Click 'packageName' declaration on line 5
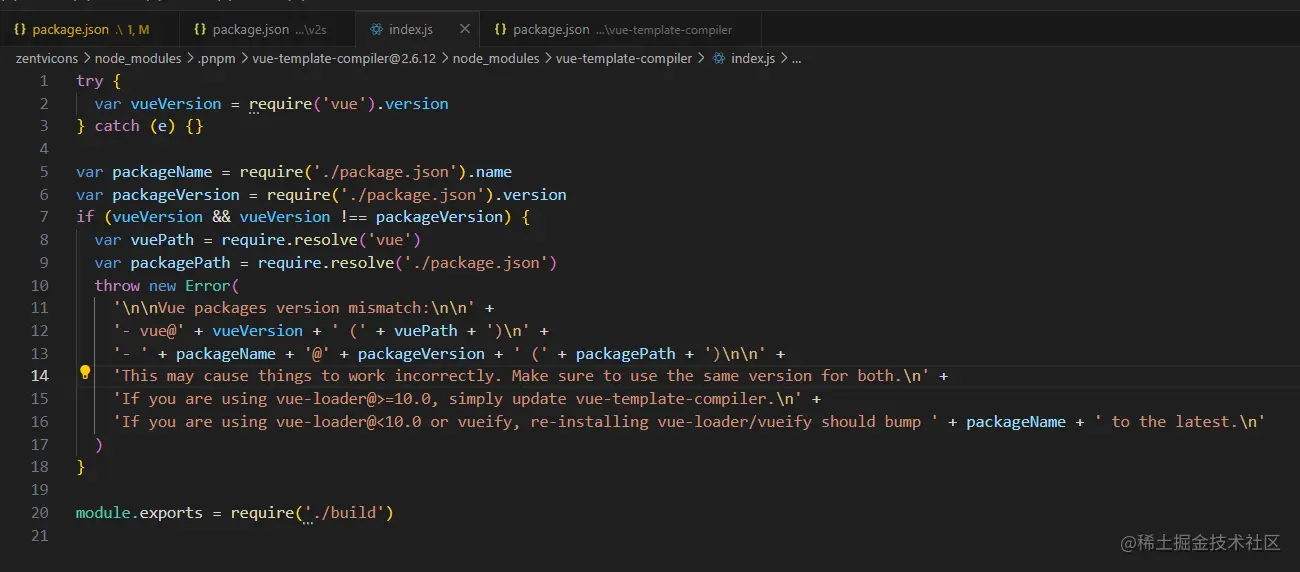 [x=162, y=172]
